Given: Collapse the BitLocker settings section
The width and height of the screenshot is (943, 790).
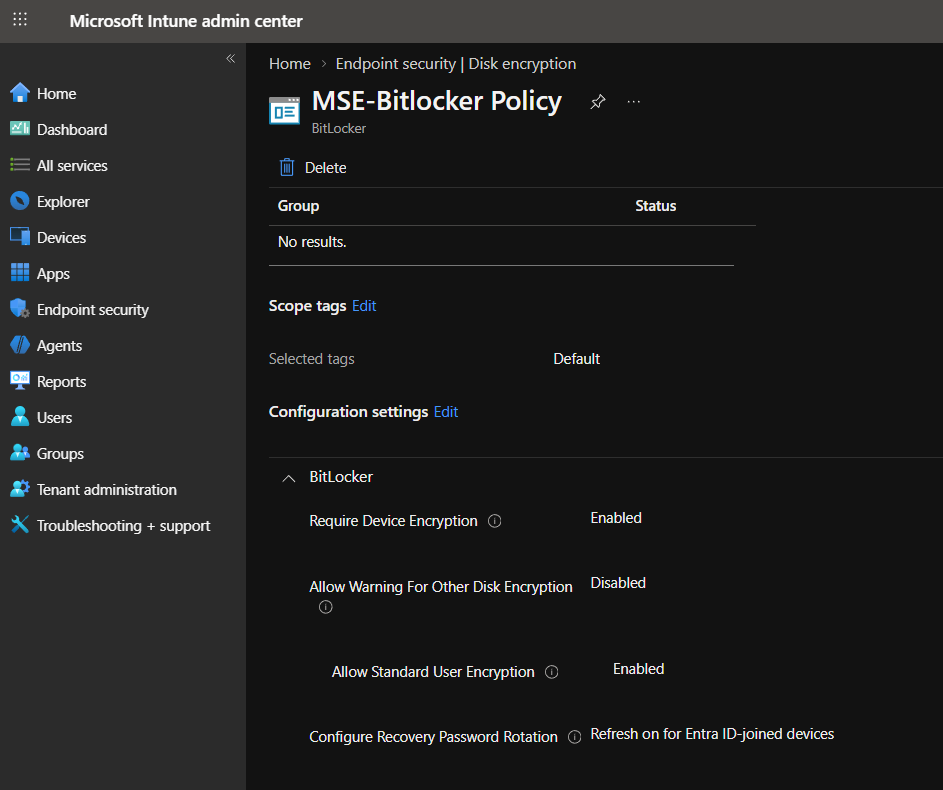Looking at the screenshot, I should point(288,478).
